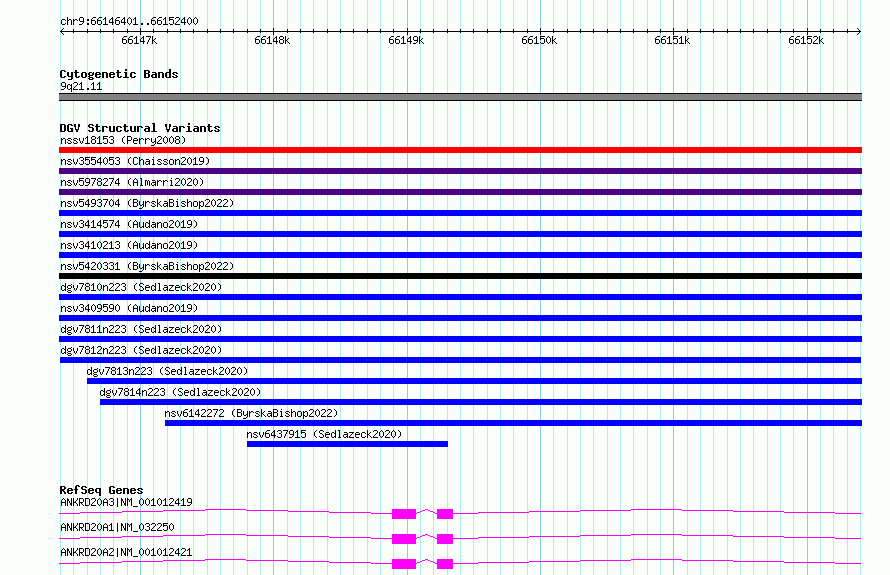The width and height of the screenshot is (890, 575).
Task: Click the second smaller exon of ANKRD20A2
Action: tap(445, 564)
